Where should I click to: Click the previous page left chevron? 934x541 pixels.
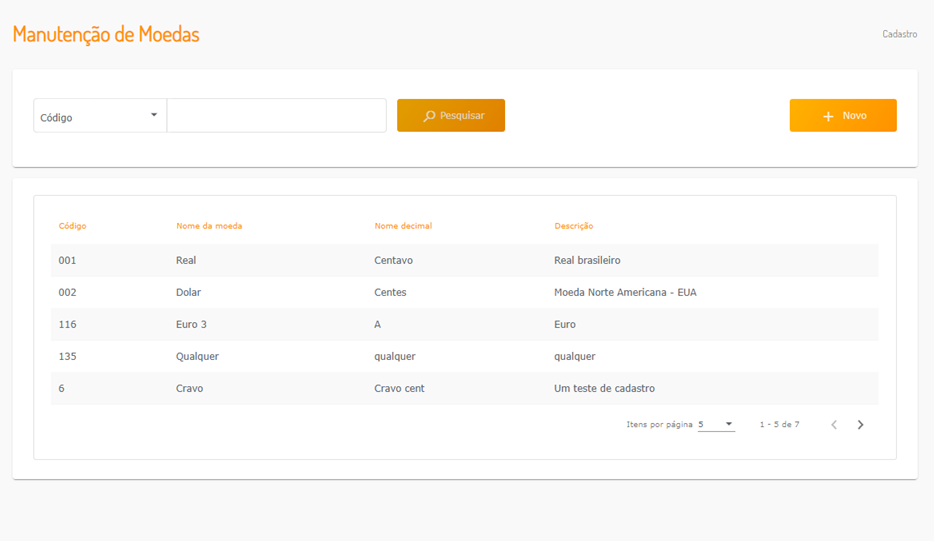(x=834, y=425)
